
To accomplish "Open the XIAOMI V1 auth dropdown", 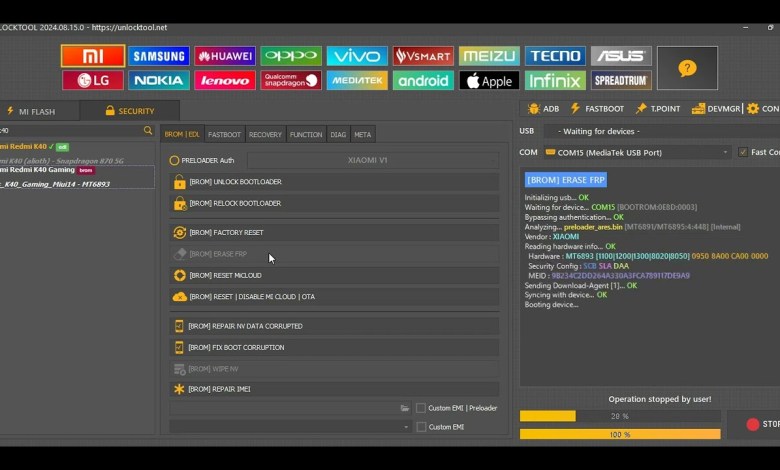I will point(373,160).
